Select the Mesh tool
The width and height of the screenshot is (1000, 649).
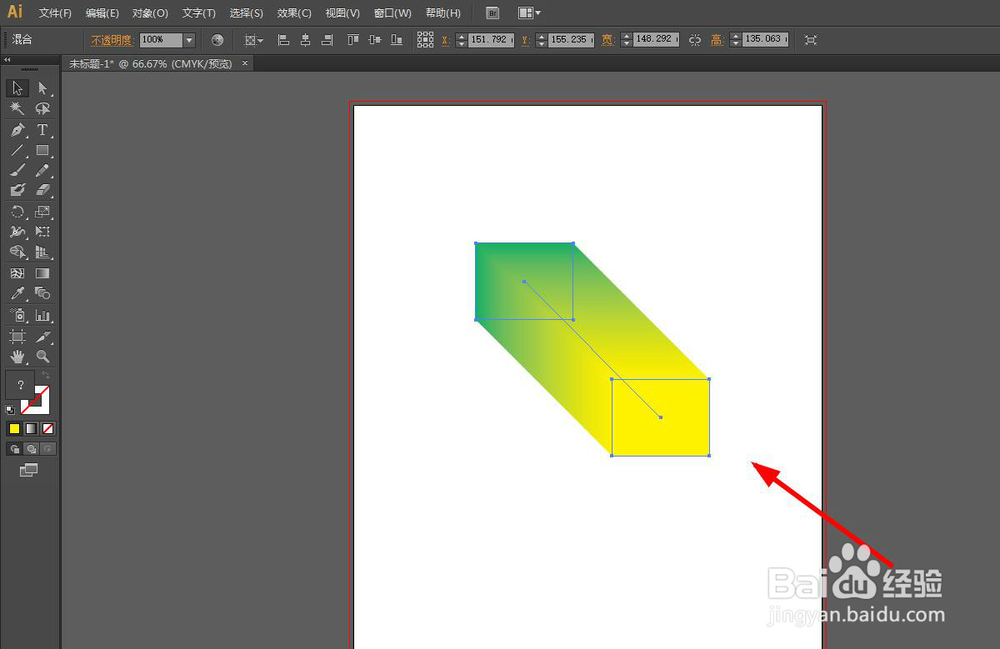pos(17,273)
